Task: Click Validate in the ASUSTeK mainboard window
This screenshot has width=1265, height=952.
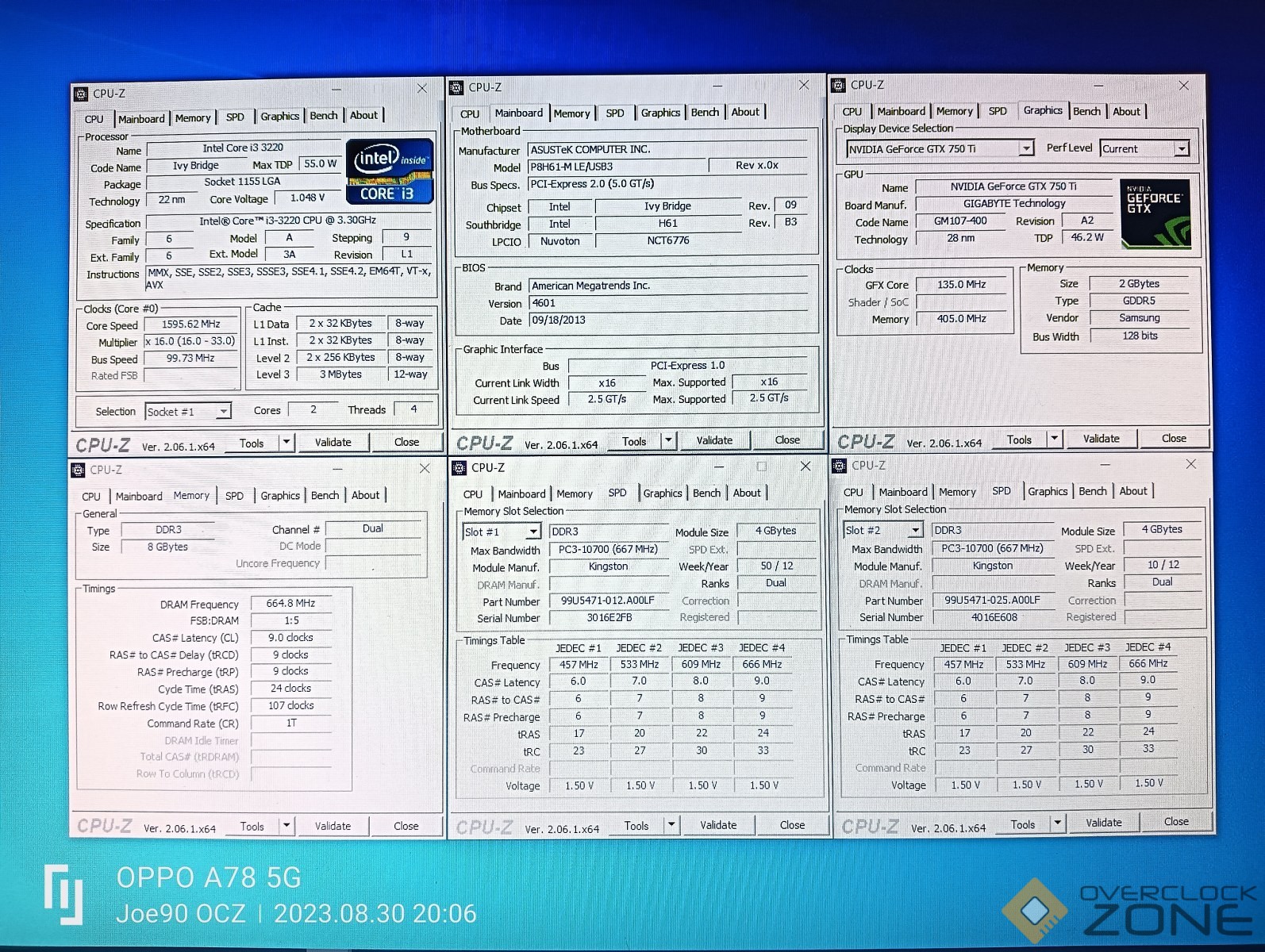Action: coord(714,440)
